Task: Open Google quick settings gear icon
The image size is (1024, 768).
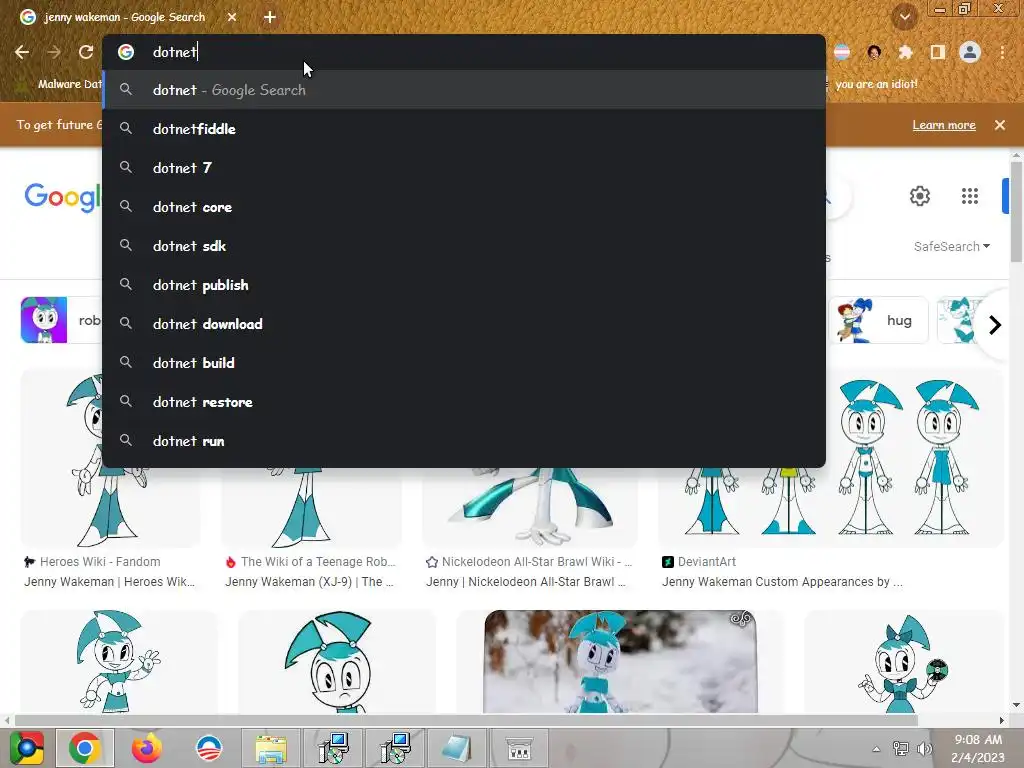Action: click(x=920, y=196)
